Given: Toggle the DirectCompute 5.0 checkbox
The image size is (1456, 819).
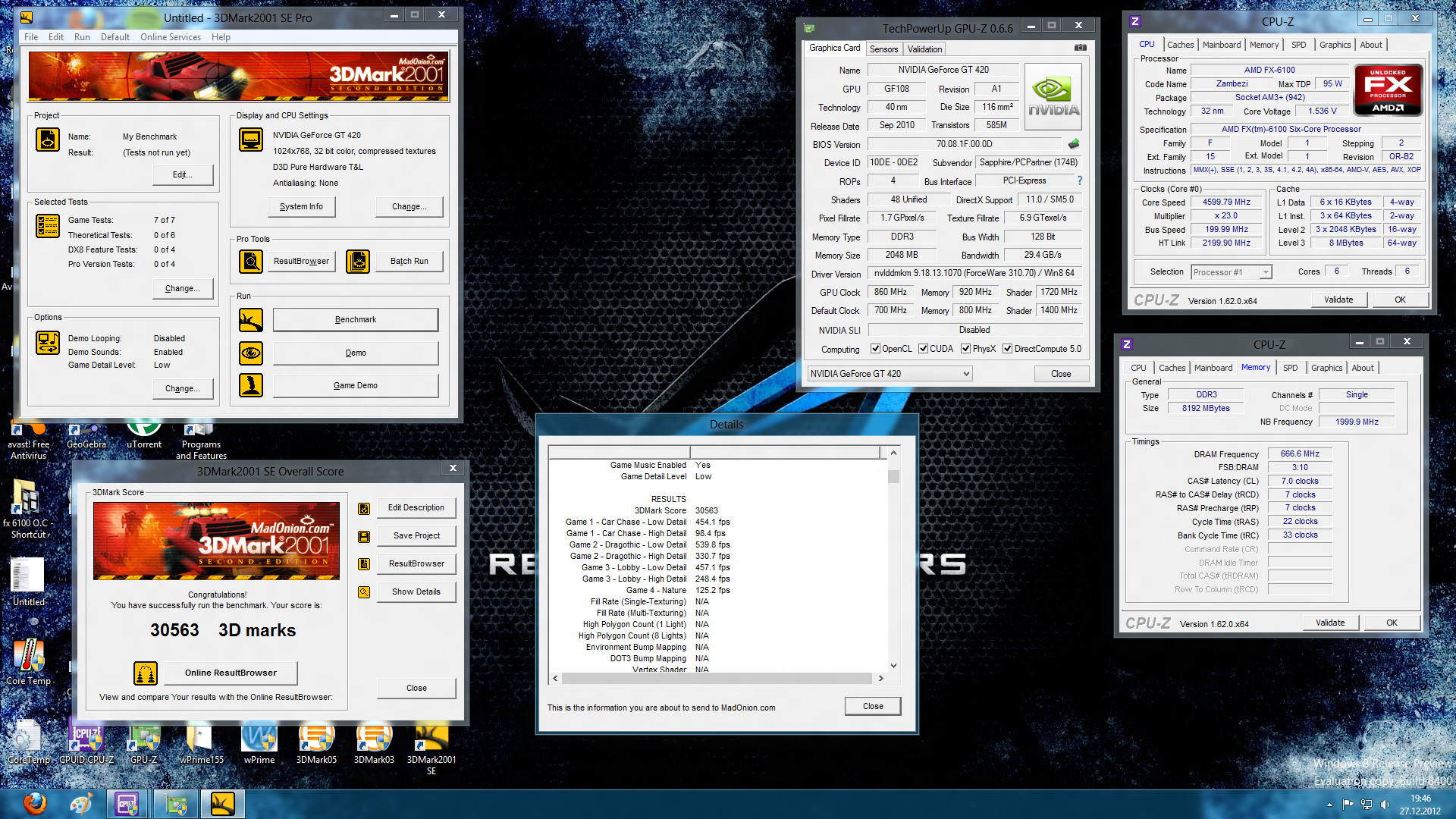Looking at the screenshot, I should point(1007,349).
